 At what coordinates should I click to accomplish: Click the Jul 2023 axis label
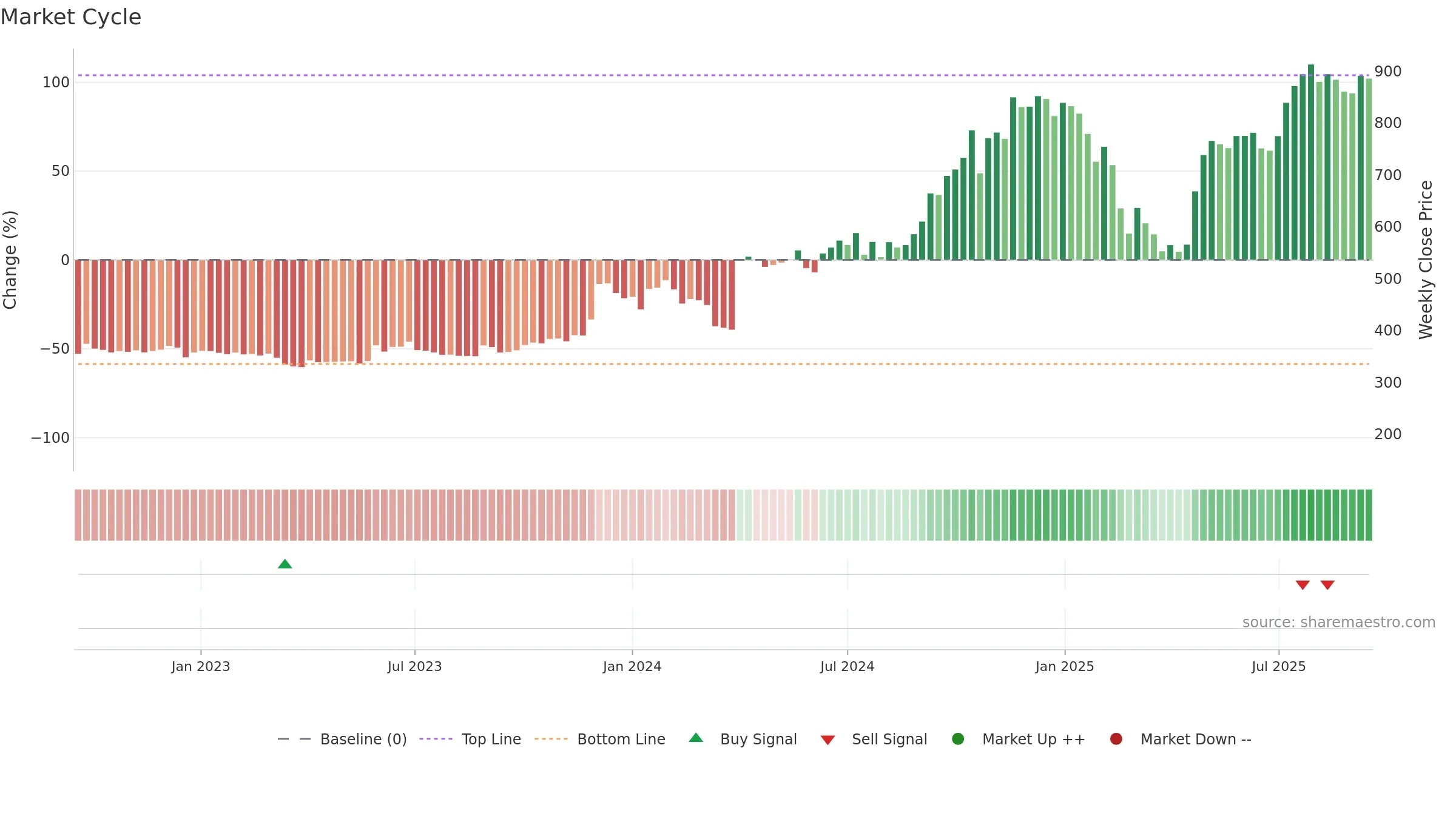coord(415,667)
